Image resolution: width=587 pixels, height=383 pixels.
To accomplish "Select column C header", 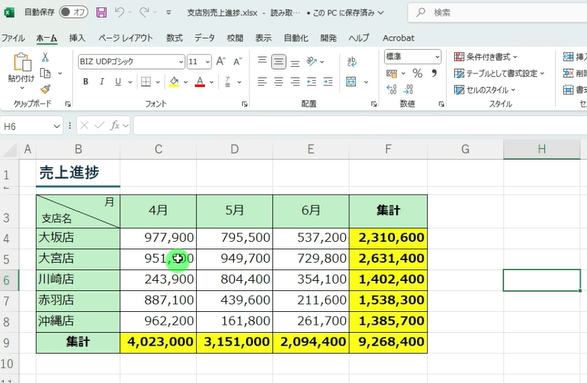I will pos(158,149).
